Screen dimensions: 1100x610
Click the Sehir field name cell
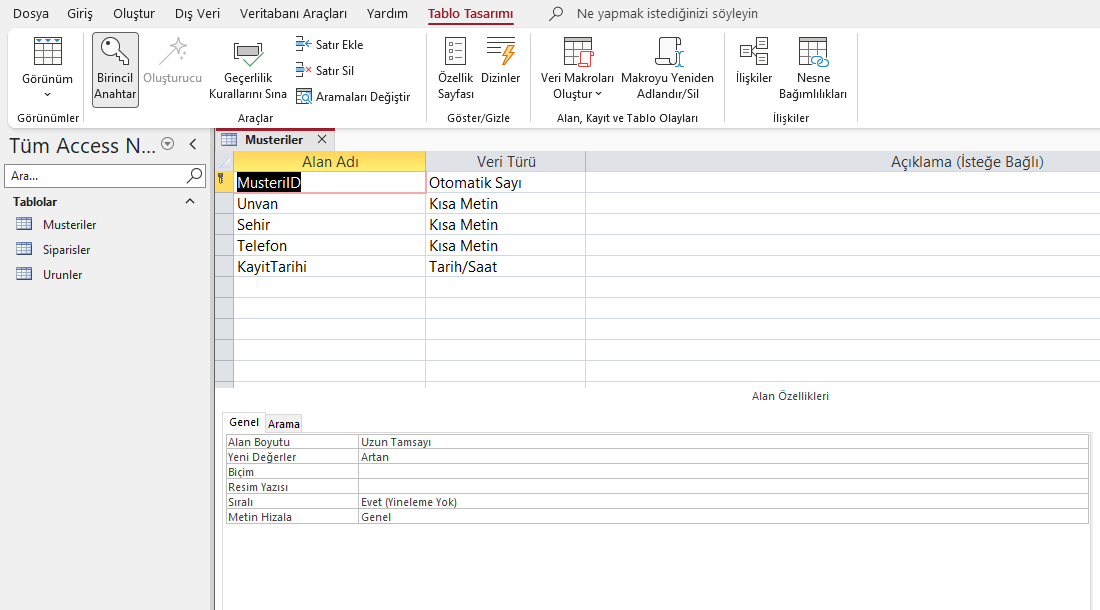330,225
